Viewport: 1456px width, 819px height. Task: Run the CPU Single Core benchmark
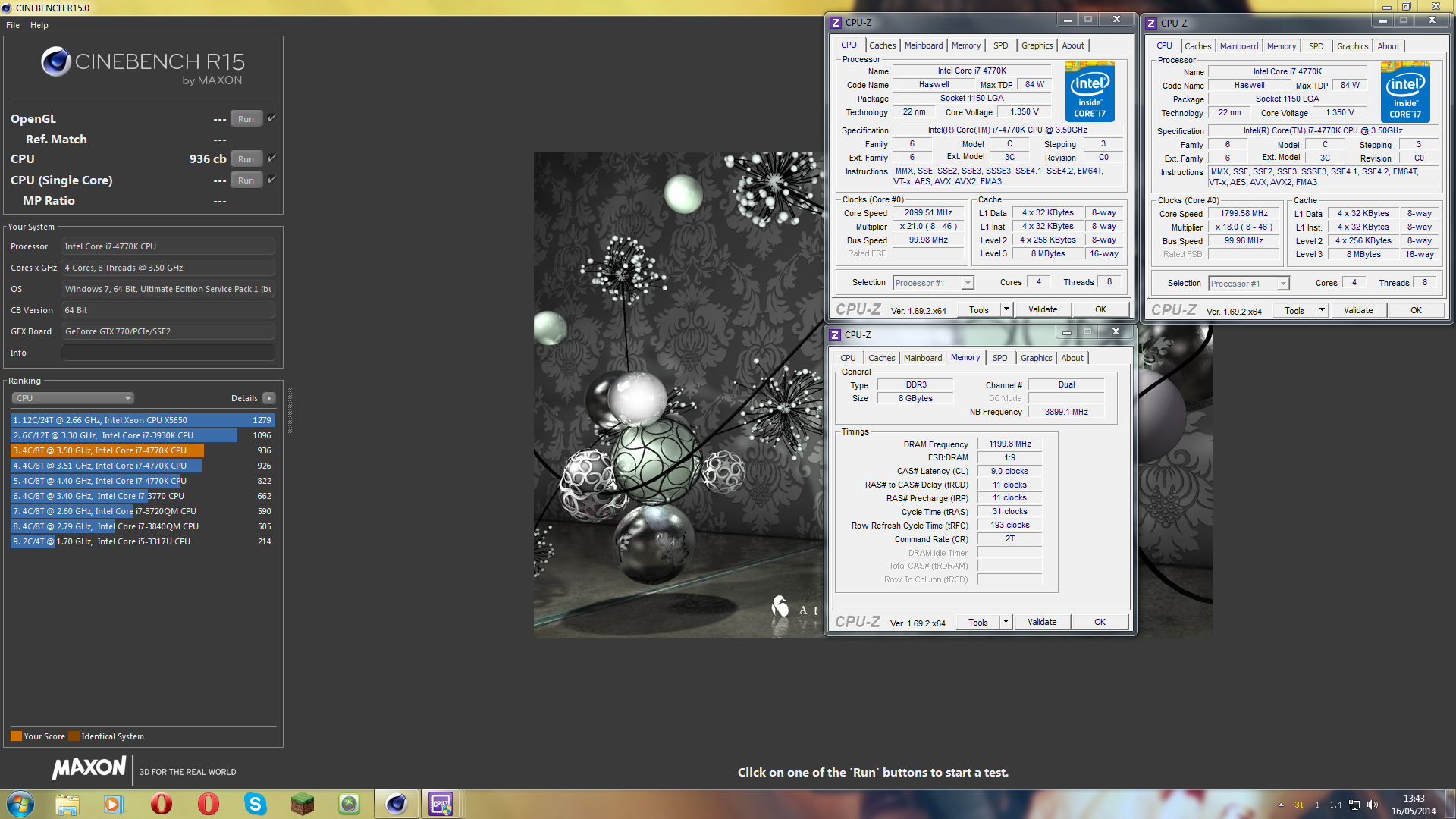coord(246,180)
